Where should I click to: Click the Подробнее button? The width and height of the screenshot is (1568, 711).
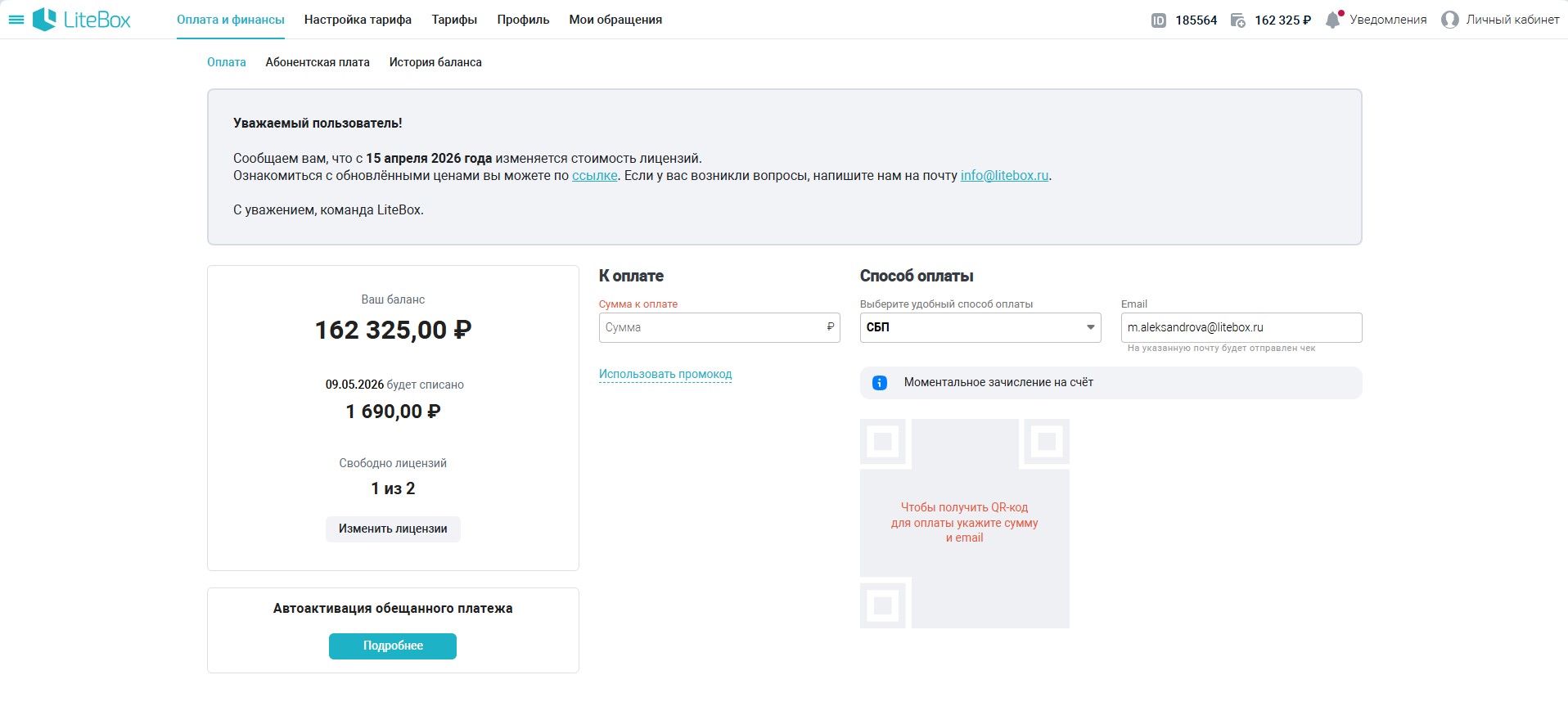coord(393,646)
